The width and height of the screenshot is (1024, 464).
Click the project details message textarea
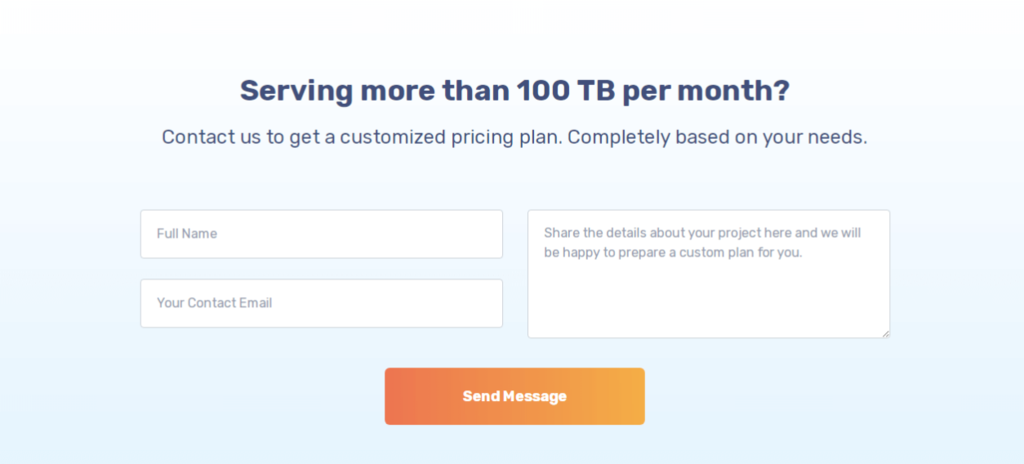click(708, 290)
